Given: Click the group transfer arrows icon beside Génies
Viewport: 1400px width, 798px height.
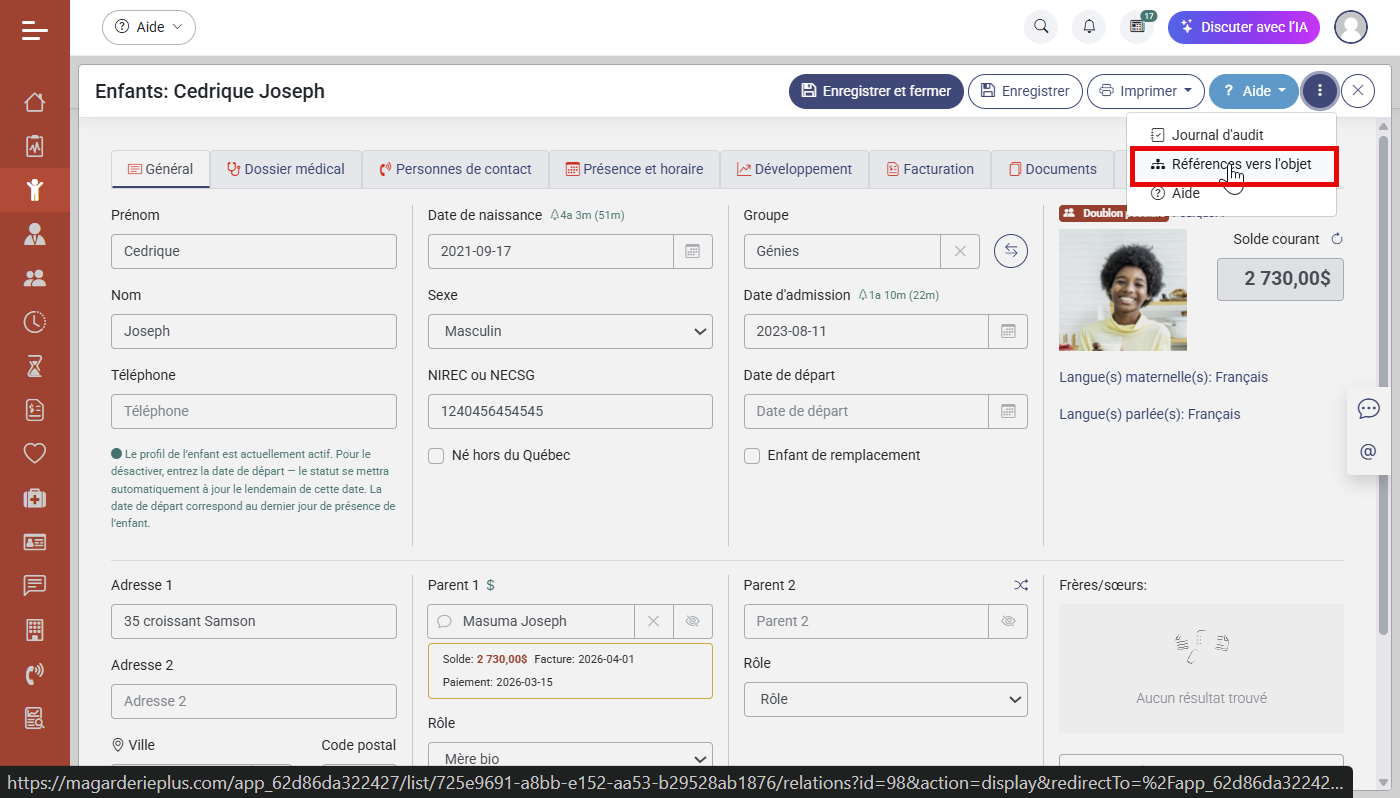Looking at the screenshot, I should click(x=1010, y=251).
